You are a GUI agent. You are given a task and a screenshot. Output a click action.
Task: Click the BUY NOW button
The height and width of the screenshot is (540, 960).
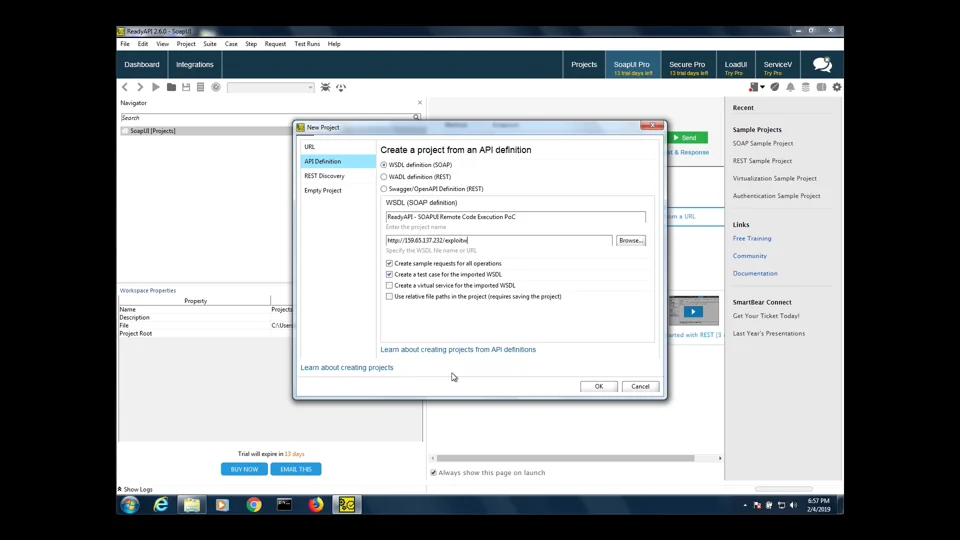point(244,469)
